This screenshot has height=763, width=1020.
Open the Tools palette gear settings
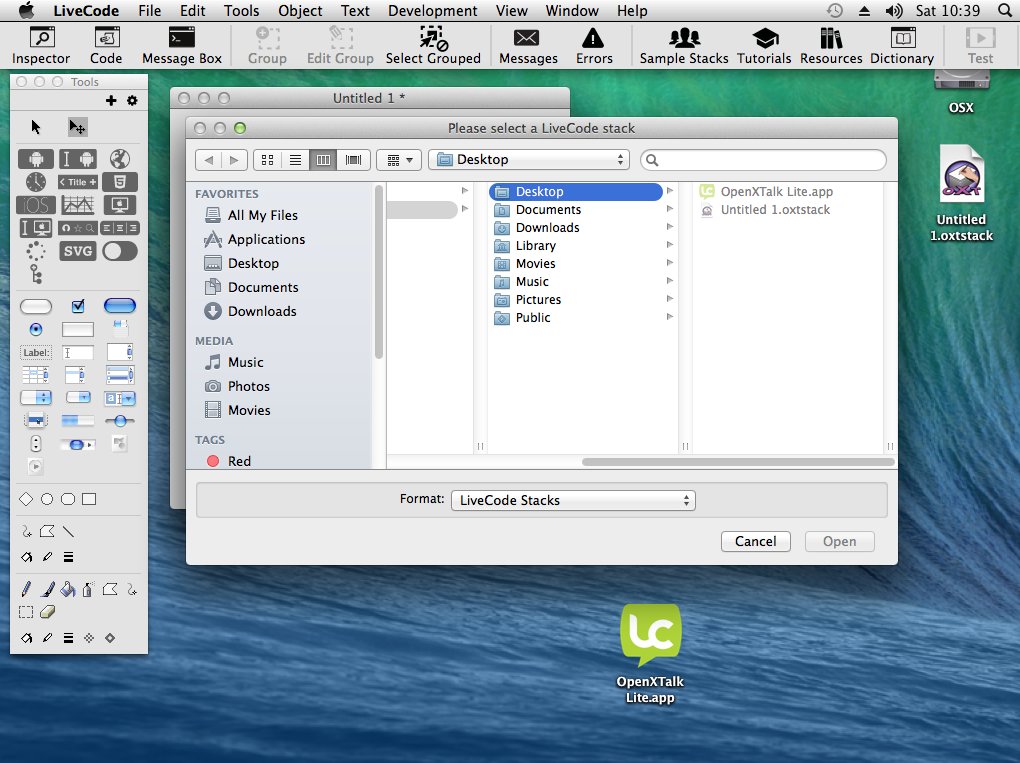(132, 100)
